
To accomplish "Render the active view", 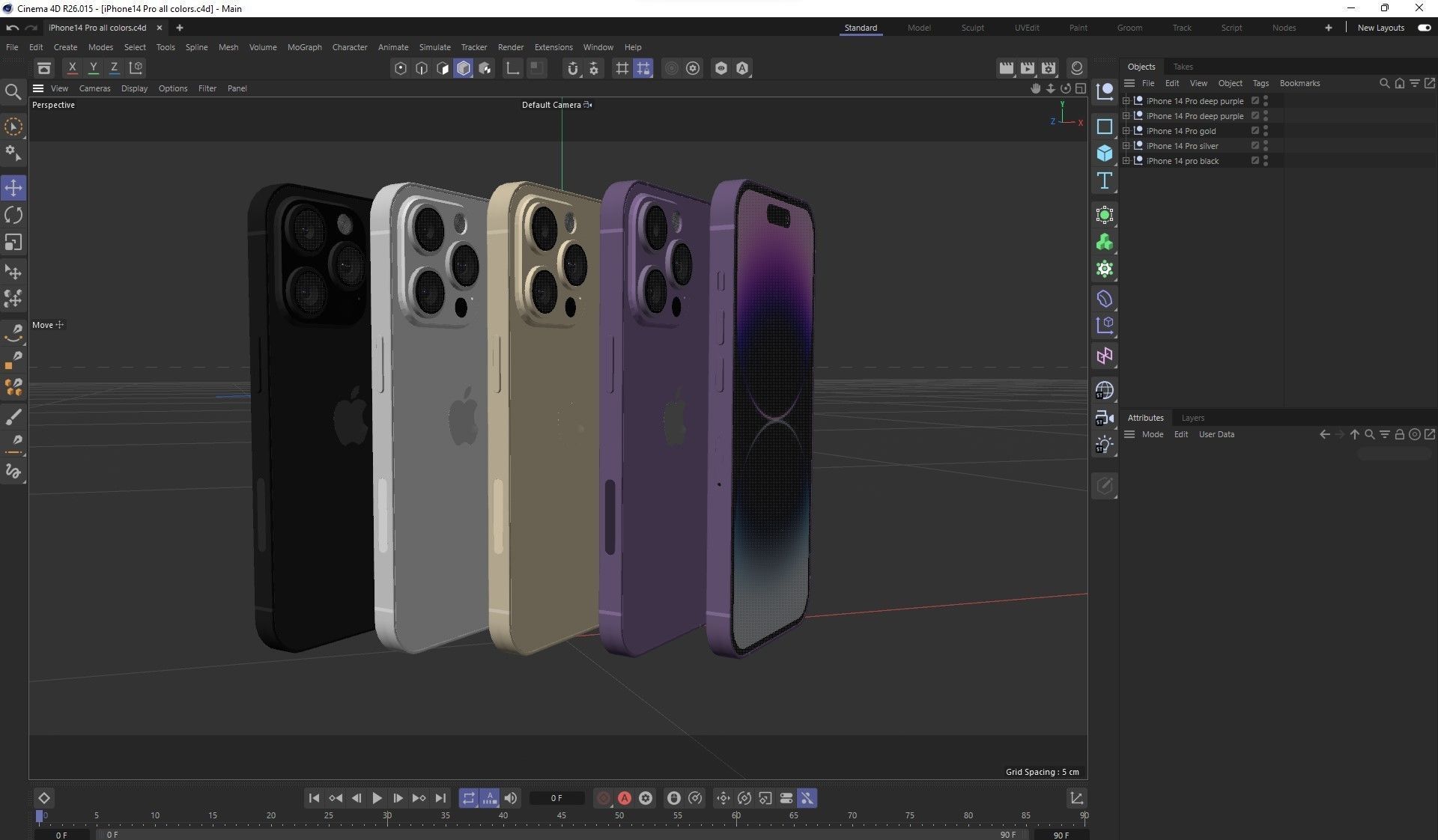I will click(1006, 68).
